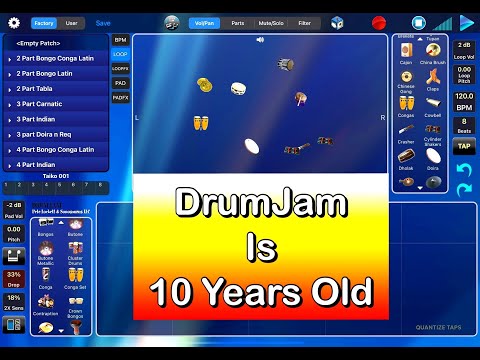480x360 pixels.
Task: Toggle the BPM side button
Action: [x=120, y=40]
